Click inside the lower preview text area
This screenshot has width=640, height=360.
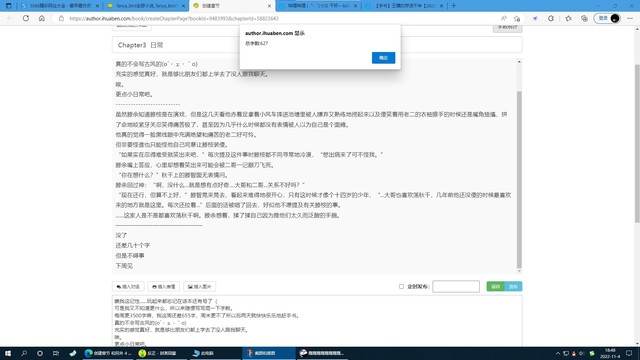tap(317, 321)
